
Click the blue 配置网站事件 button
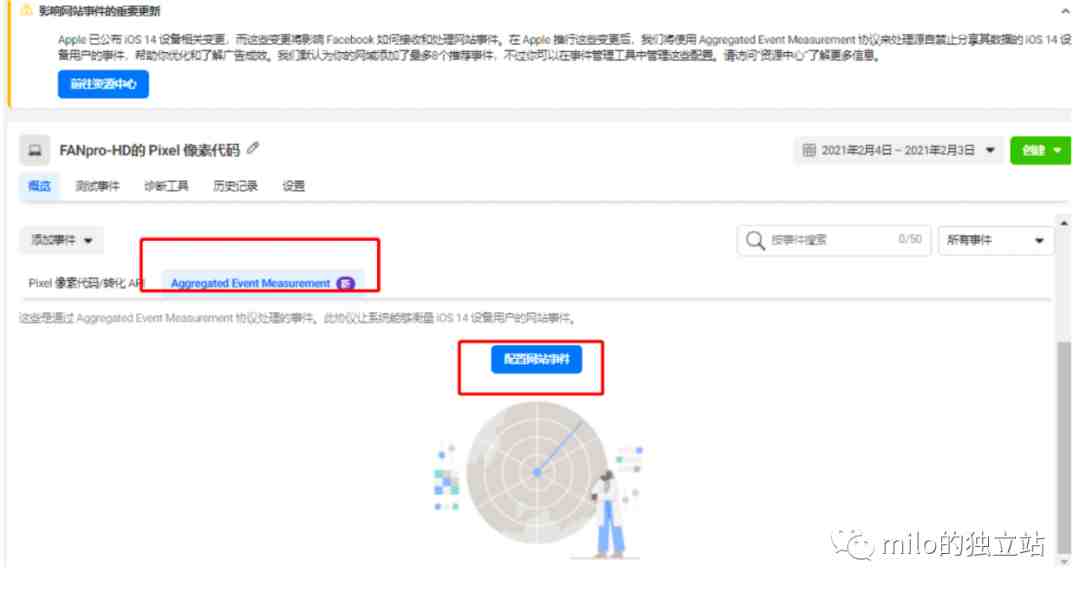pyautogui.click(x=537, y=359)
